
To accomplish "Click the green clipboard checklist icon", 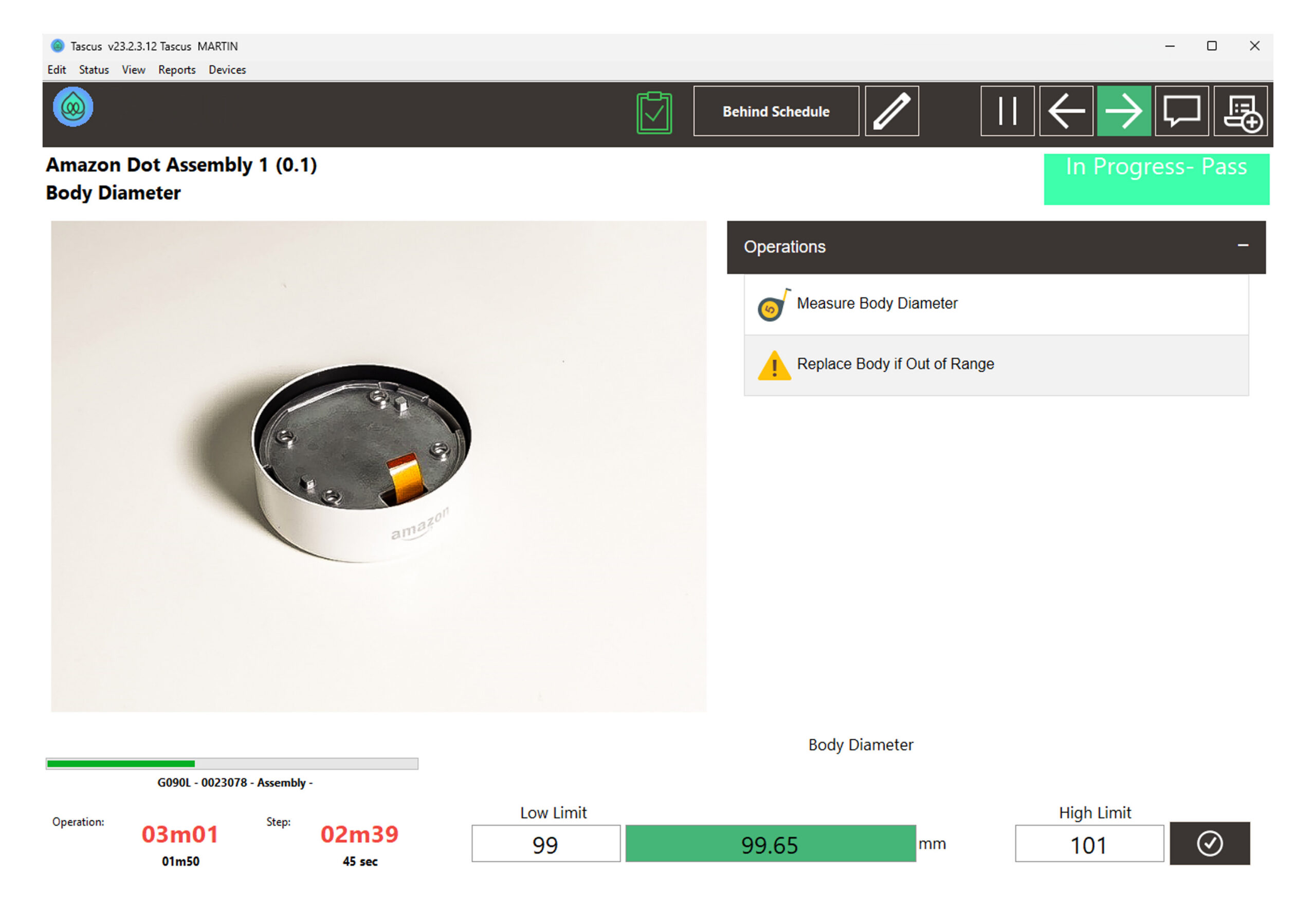I will [x=653, y=113].
